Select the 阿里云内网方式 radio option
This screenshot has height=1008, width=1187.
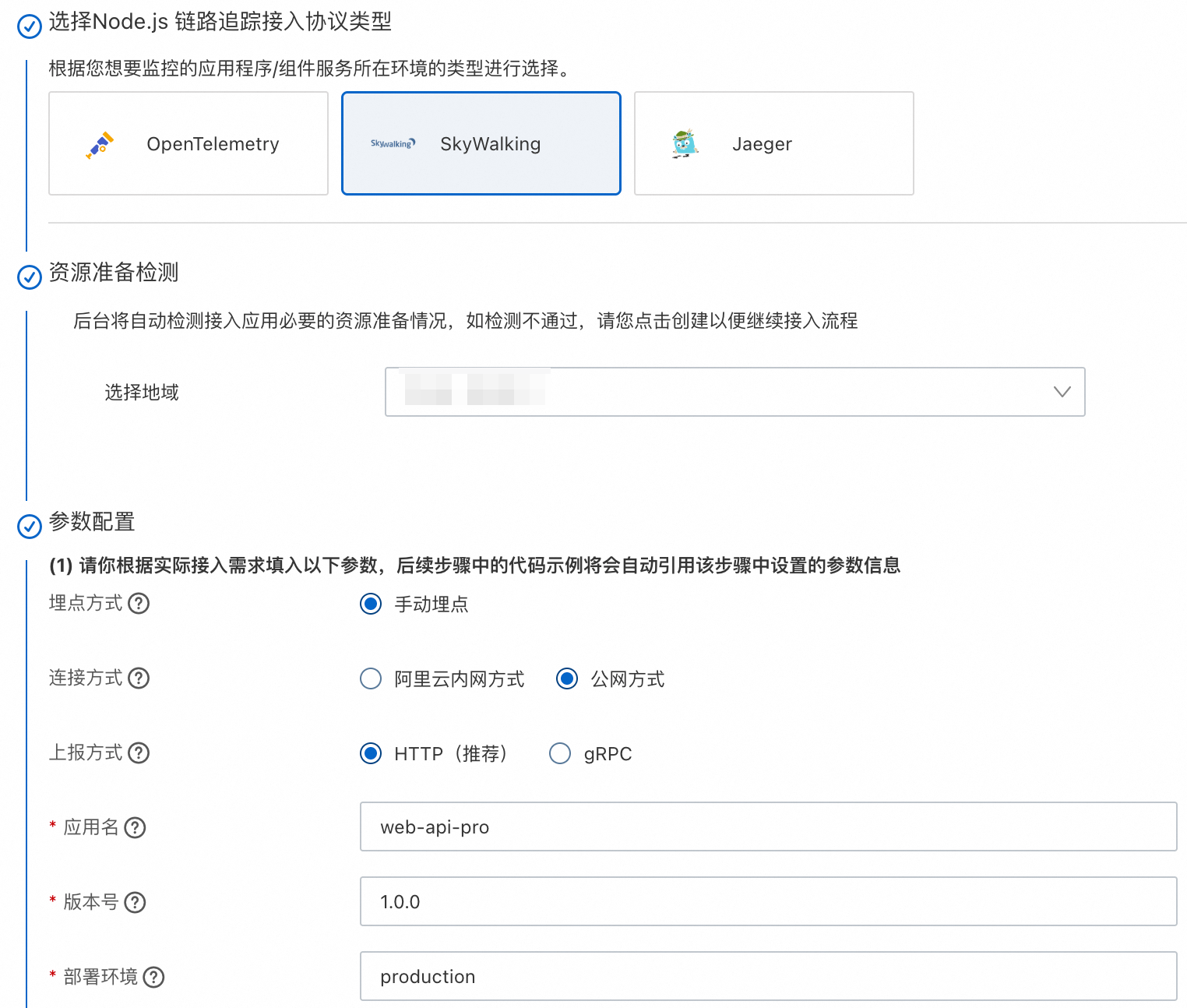pos(371,678)
